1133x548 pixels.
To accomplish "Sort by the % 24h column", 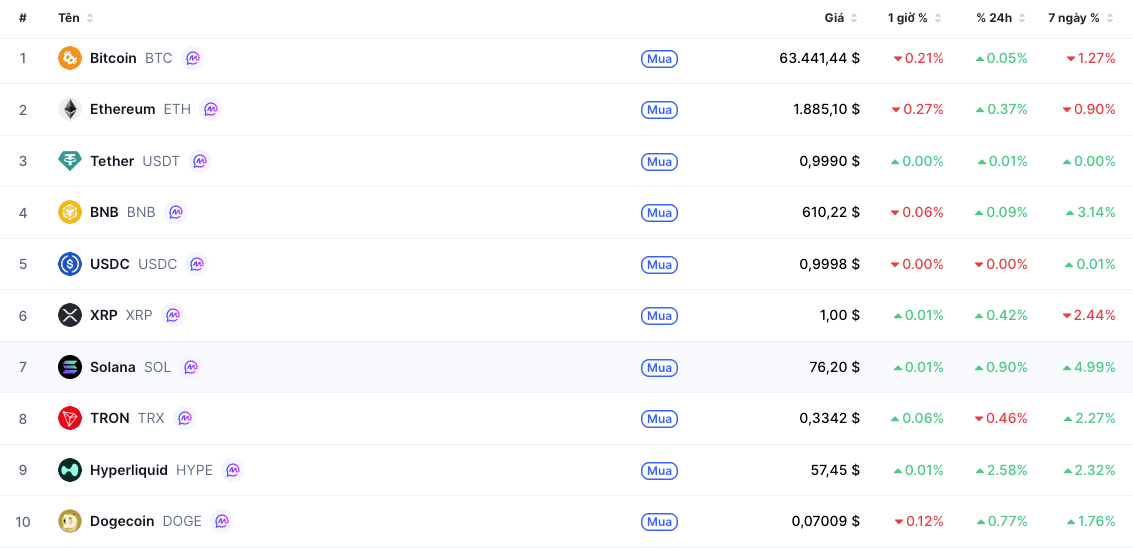I will pyautogui.click(x=1001, y=18).
